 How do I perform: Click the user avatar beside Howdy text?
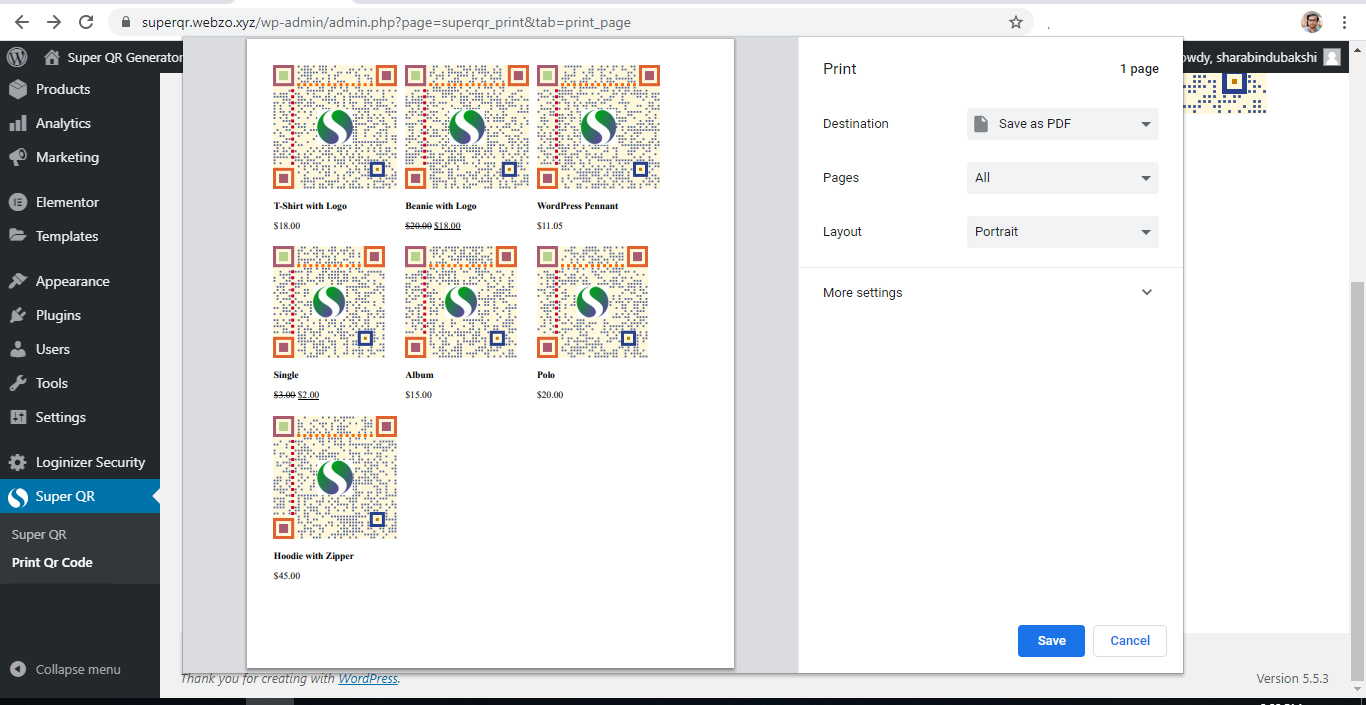click(1332, 57)
